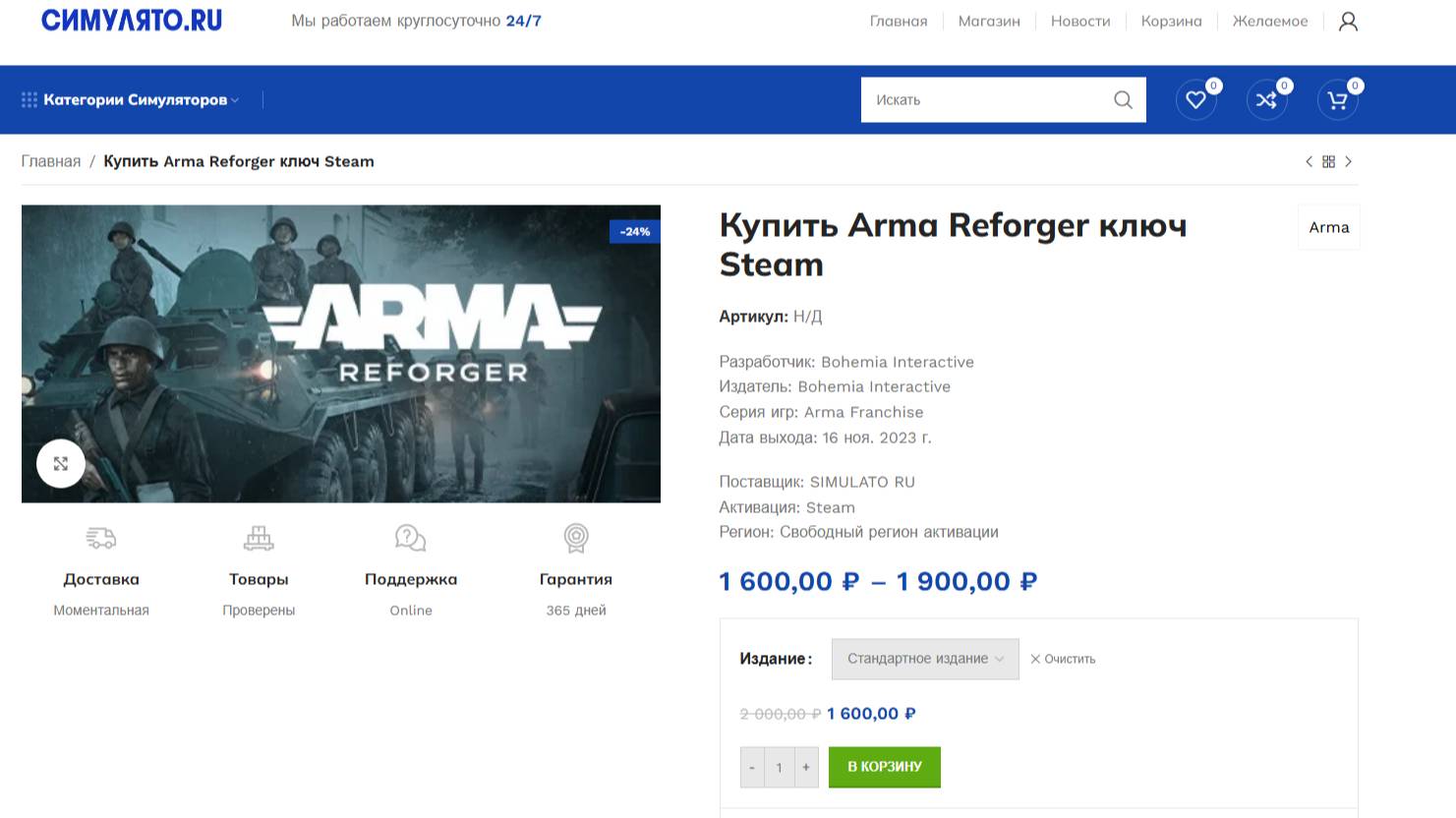
Task: Open the compare shuffle icon
Action: tap(1266, 99)
